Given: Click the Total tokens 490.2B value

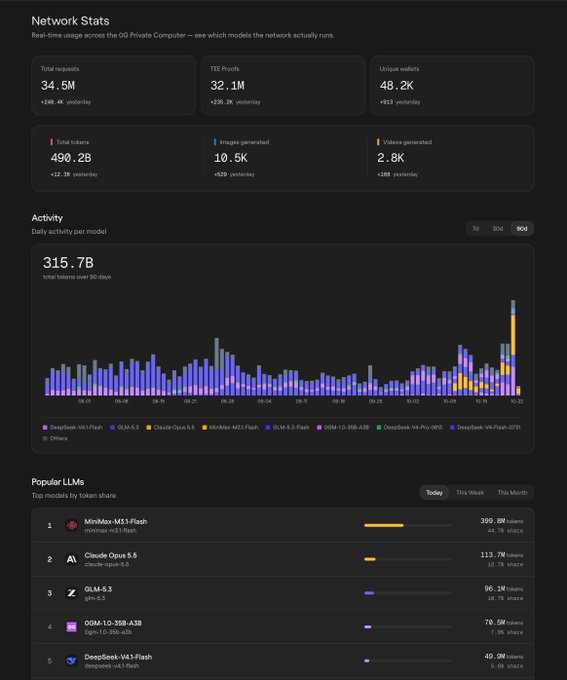Looking at the screenshot, I should pos(71,158).
